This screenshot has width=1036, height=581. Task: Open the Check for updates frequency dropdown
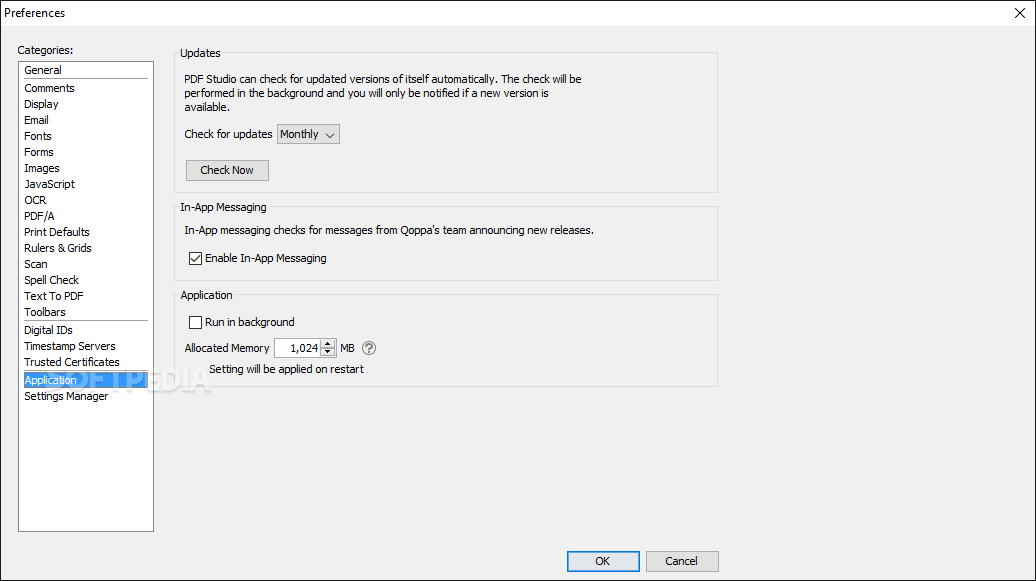click(308, 134)
